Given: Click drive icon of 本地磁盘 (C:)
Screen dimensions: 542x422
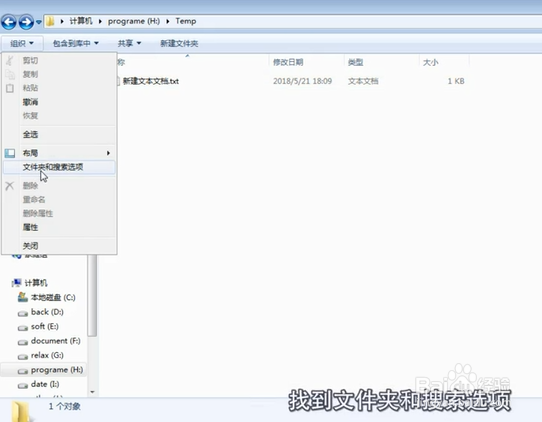Looking at the screenshot, I should [x=23, y=297].
